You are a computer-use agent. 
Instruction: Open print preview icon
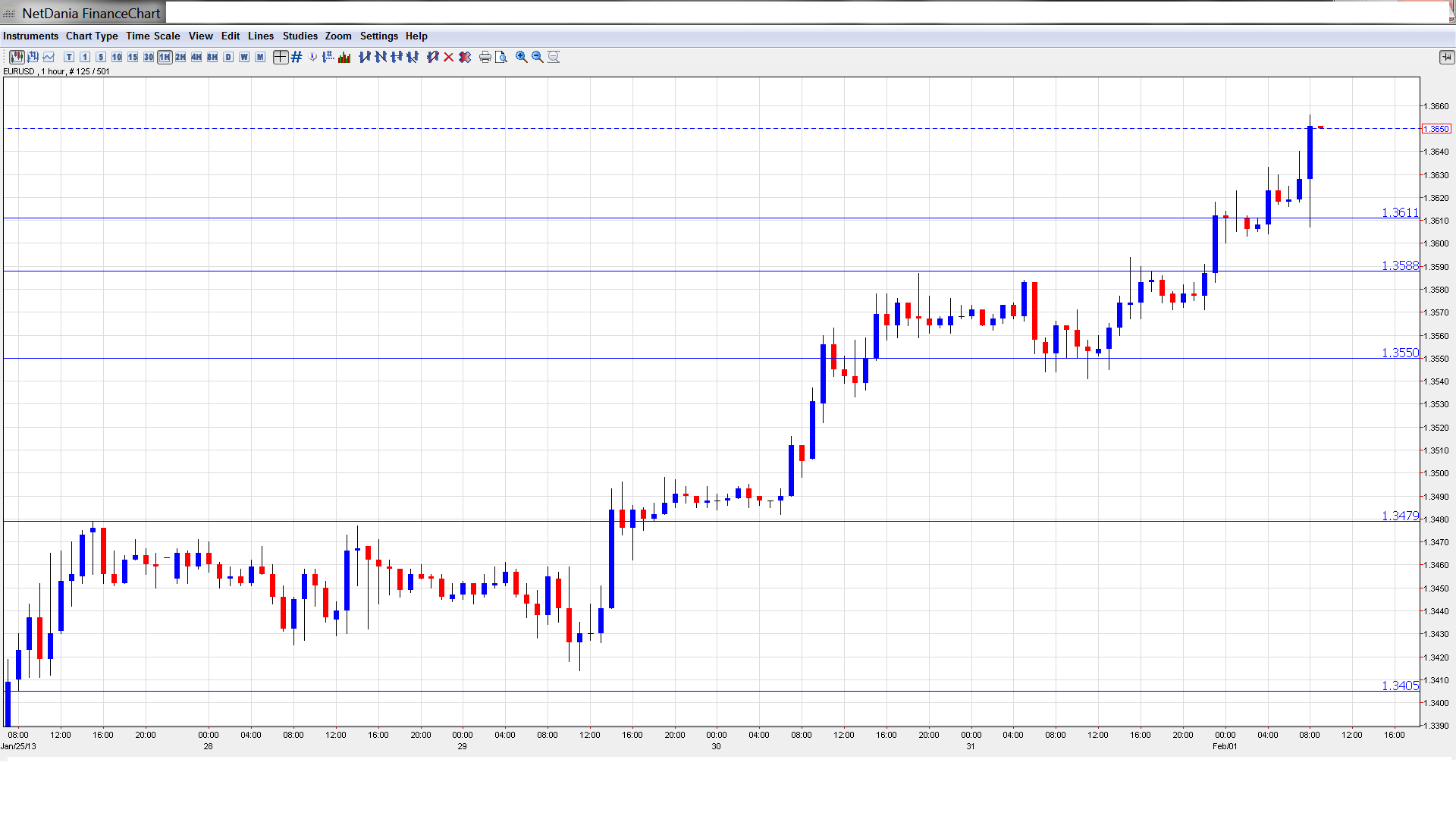click(501, 57)
